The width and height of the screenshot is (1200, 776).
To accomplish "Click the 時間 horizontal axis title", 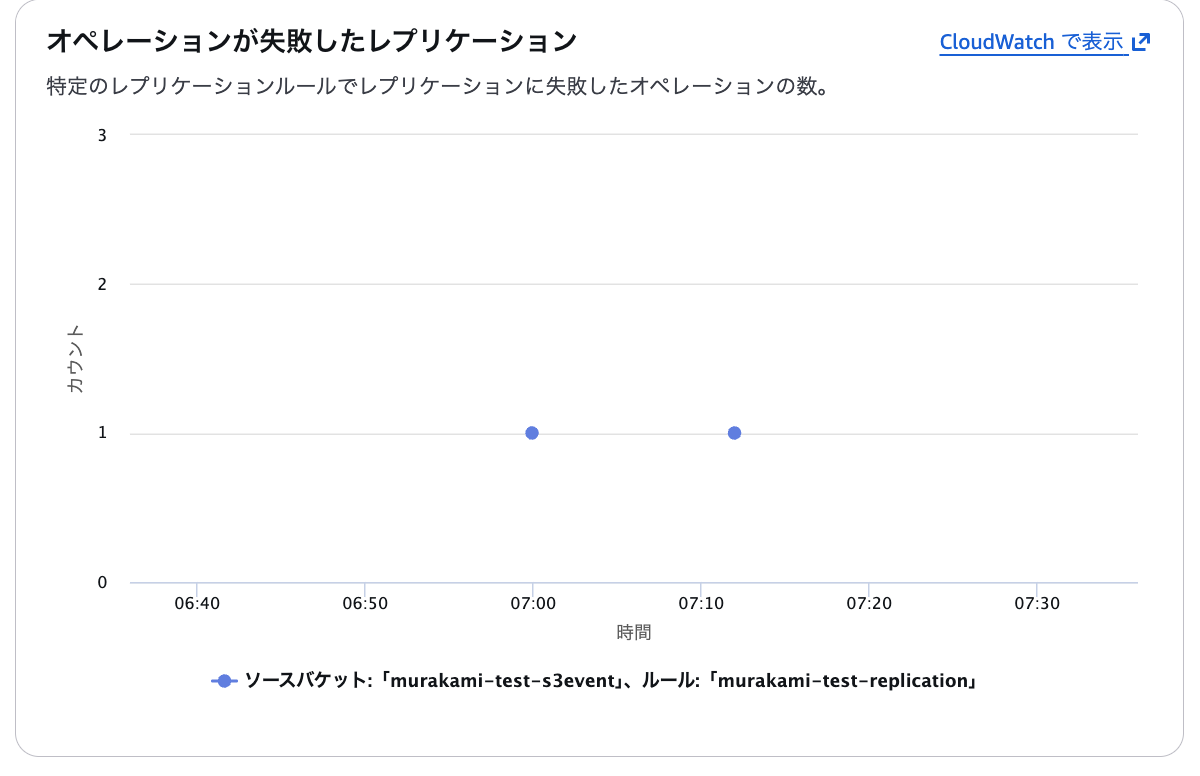I will (634, 632).
